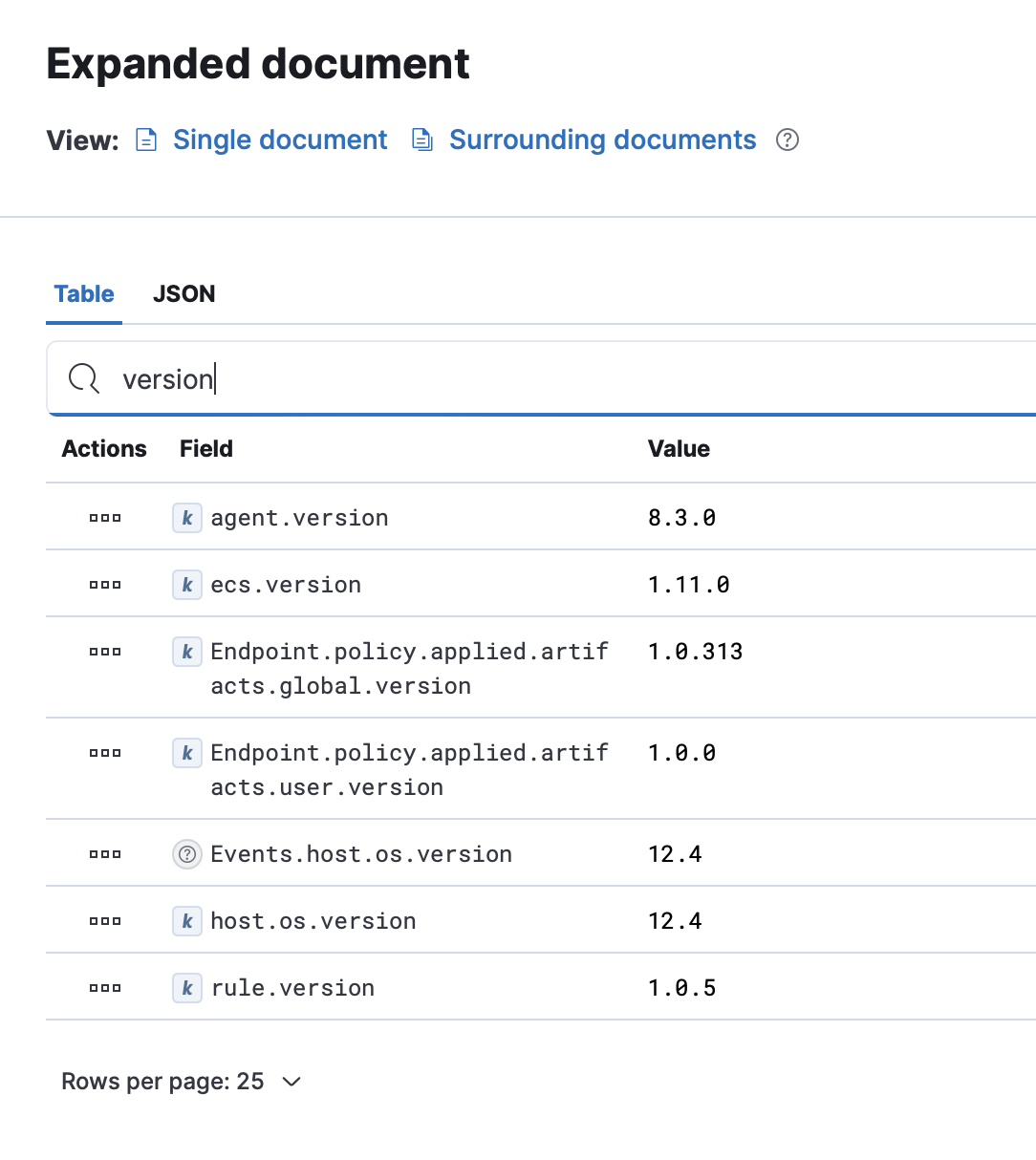Screen dimensions: 1036x1160
Task: Click the keyword badge next to rule.version
Action: pyautogui.click(x=187, y=987)
